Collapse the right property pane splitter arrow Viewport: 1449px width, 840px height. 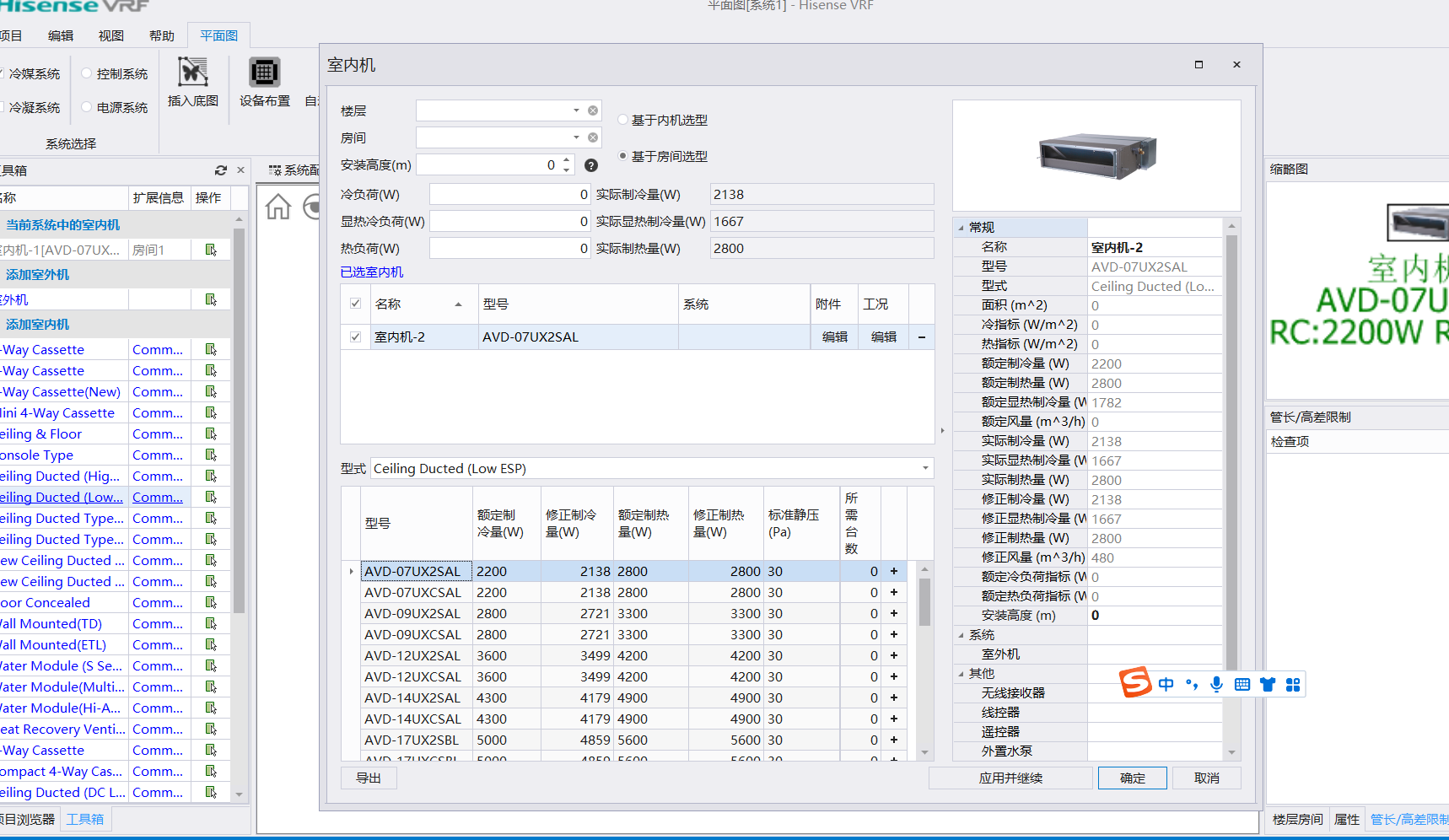pos(942,430)
